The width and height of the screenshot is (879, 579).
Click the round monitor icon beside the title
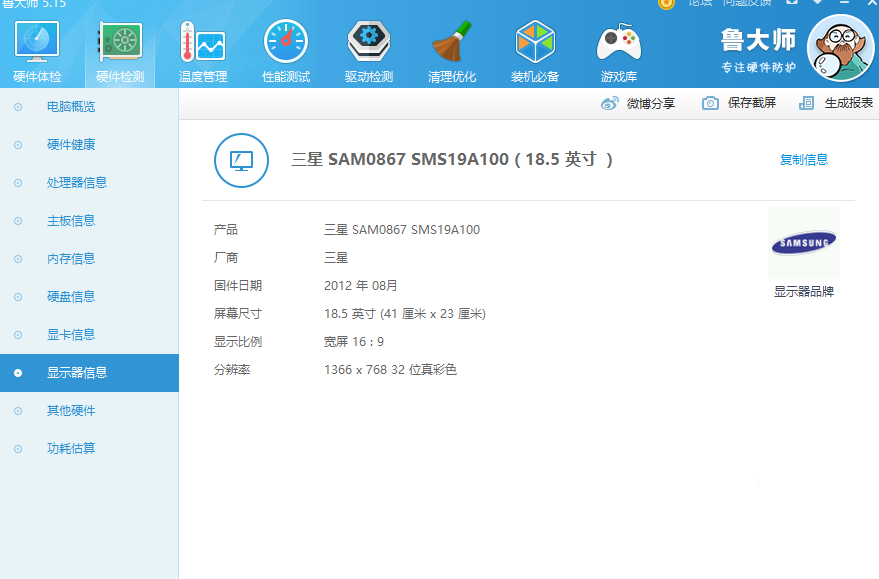tap(241, 160)
